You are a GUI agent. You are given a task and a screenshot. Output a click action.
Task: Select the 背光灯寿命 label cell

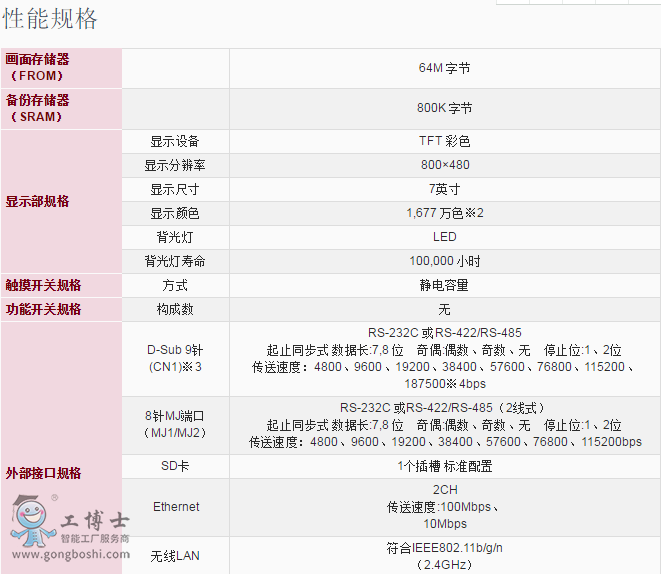(175, 261)
